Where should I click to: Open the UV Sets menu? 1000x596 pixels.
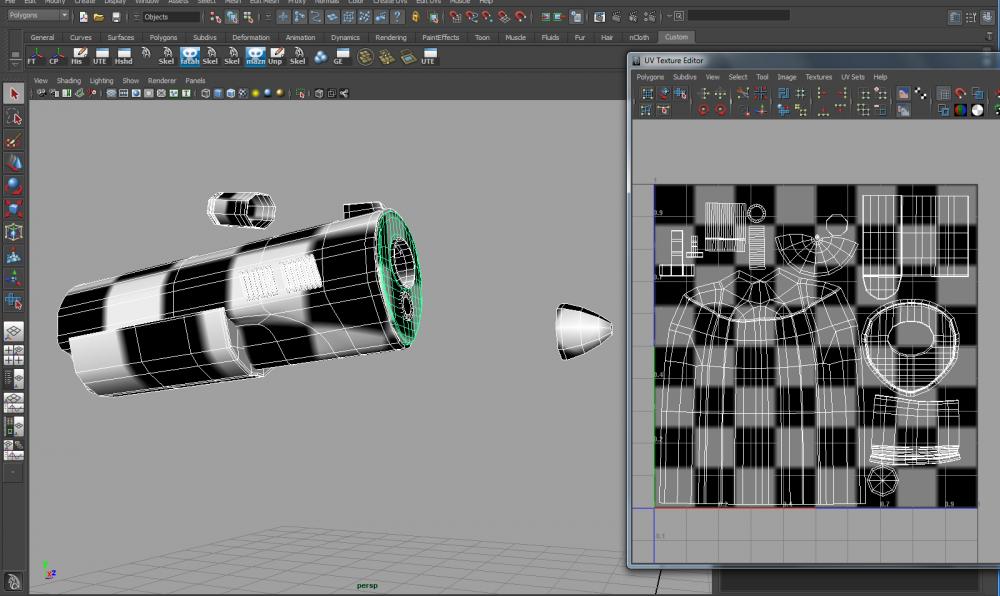point(853,77)
